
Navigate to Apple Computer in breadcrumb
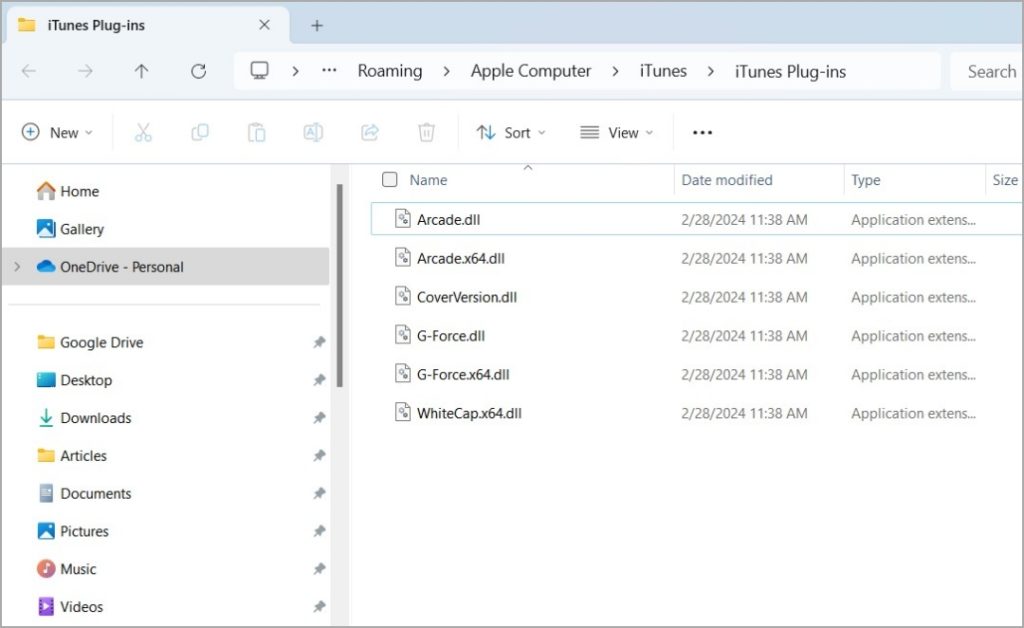coord(531,71)
